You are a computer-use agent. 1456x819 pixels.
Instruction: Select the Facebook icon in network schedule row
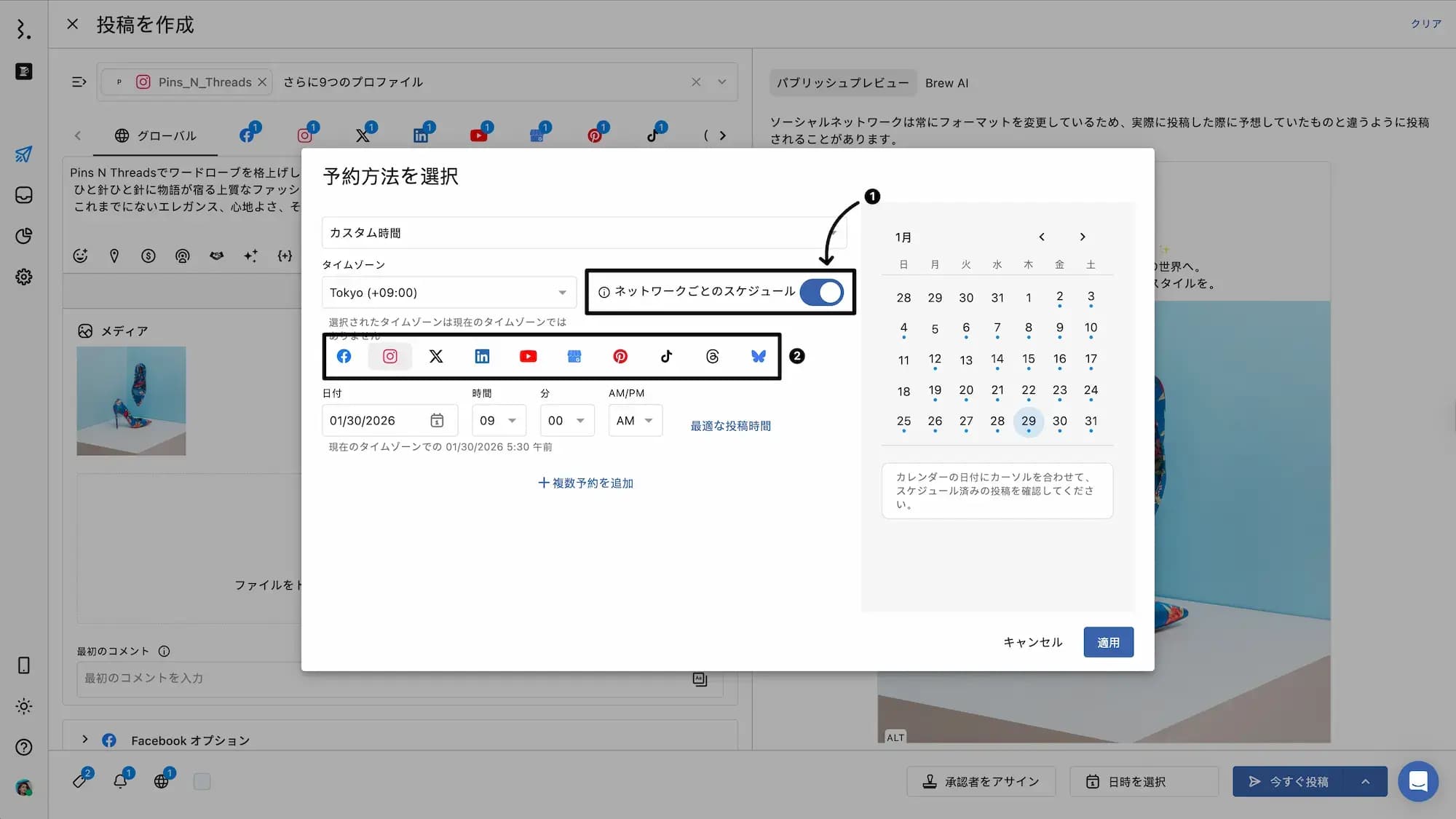(344, 356)
